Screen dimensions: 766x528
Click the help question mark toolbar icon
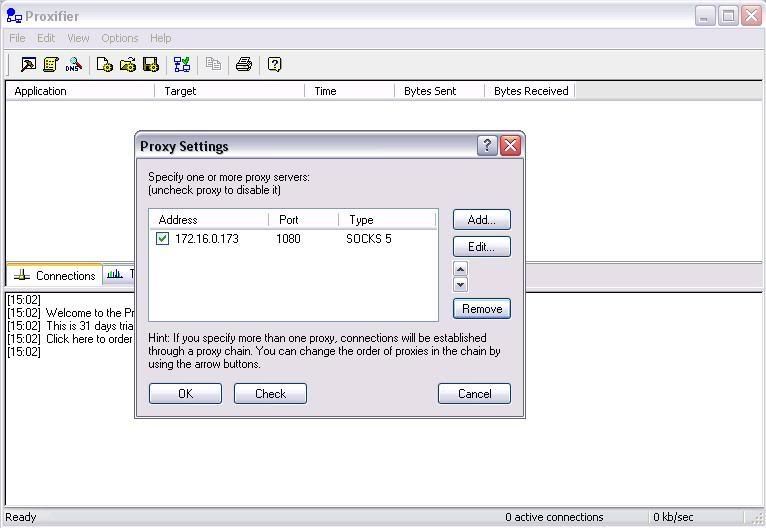pos(275,64)
